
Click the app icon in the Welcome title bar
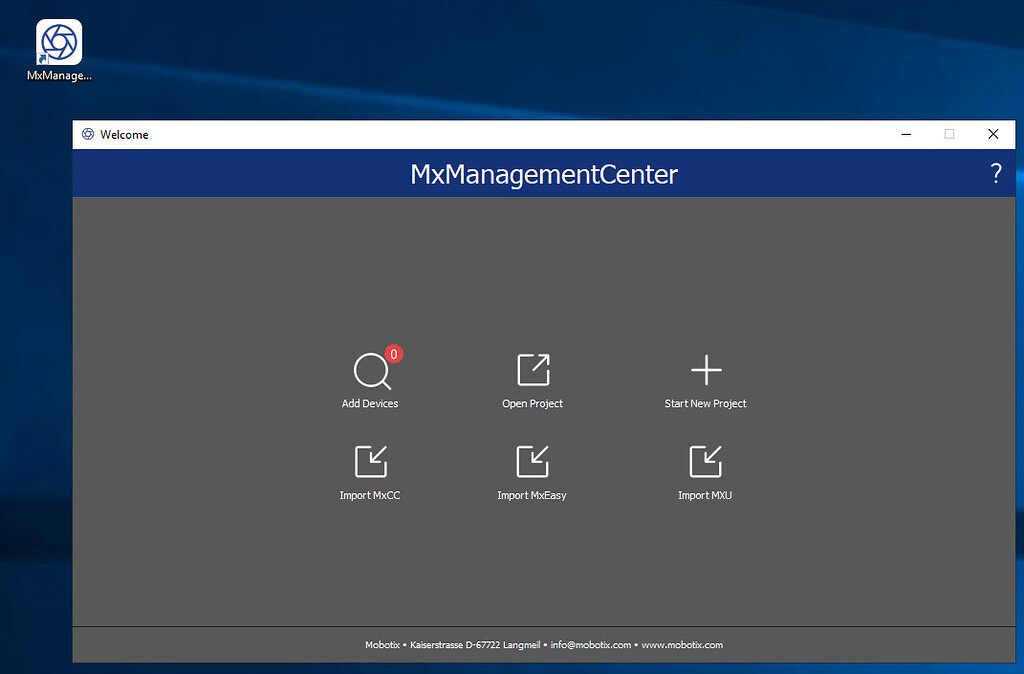(x=87, y=134)
